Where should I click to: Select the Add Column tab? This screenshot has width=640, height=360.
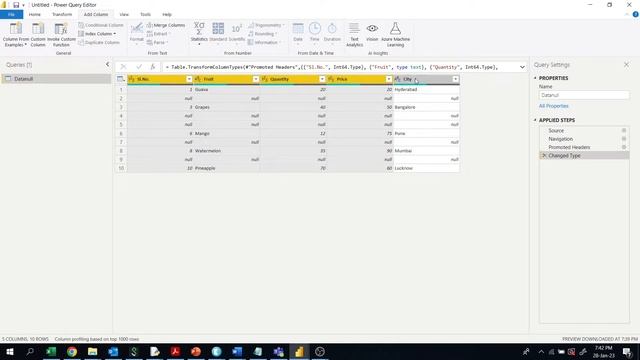(96, 14)
